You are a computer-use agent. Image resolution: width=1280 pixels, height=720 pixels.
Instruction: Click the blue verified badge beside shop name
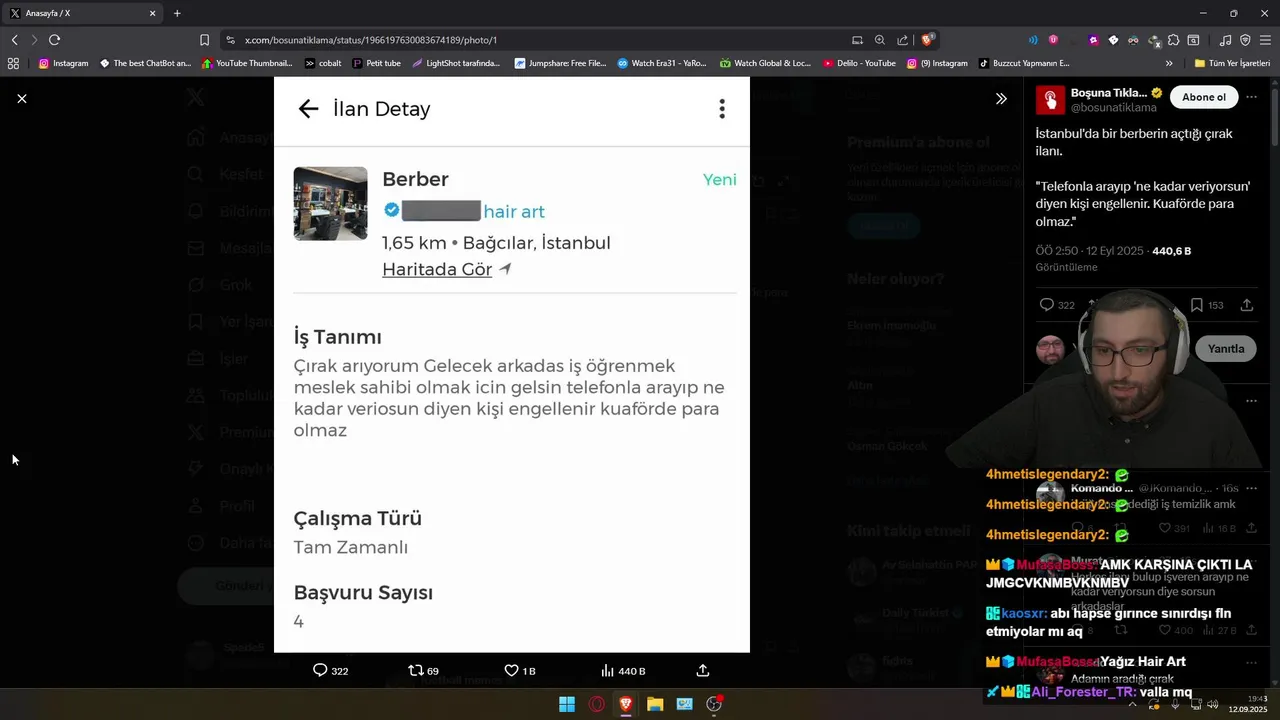coord(392,210)
